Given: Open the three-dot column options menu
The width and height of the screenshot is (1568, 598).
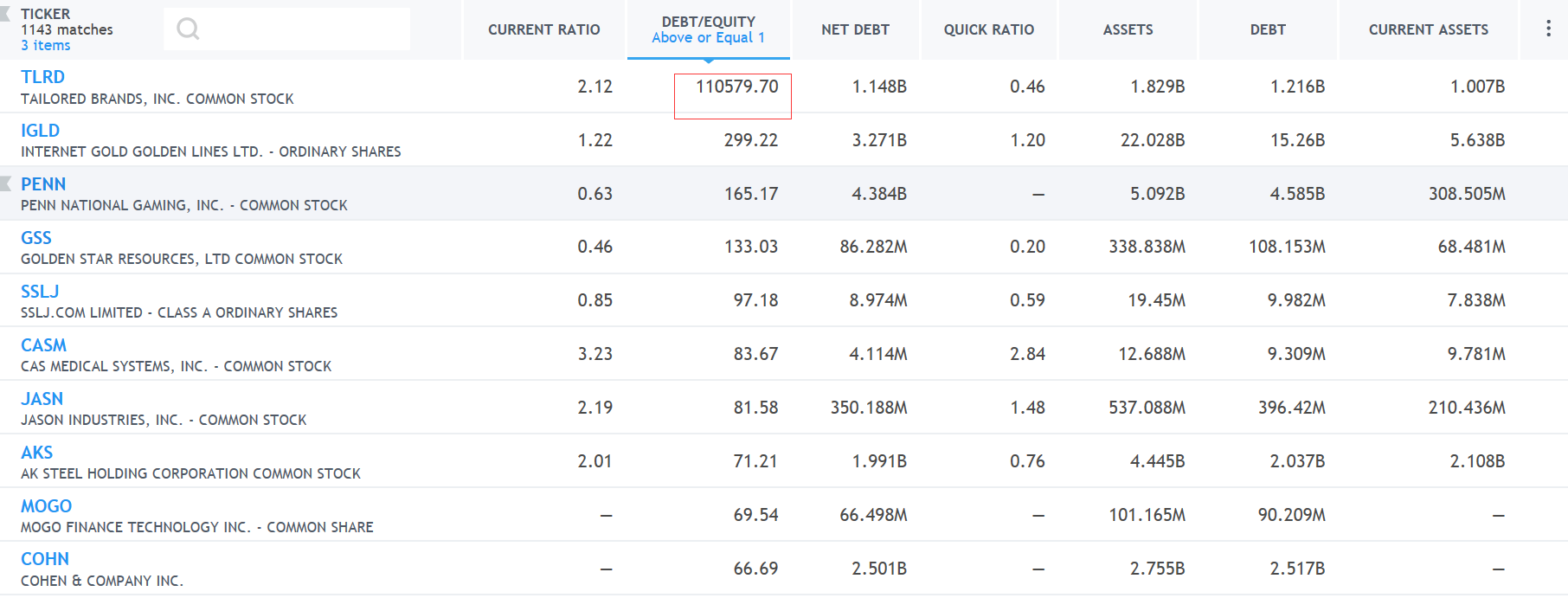Looking at the screenshot, I should [1548, 29].
